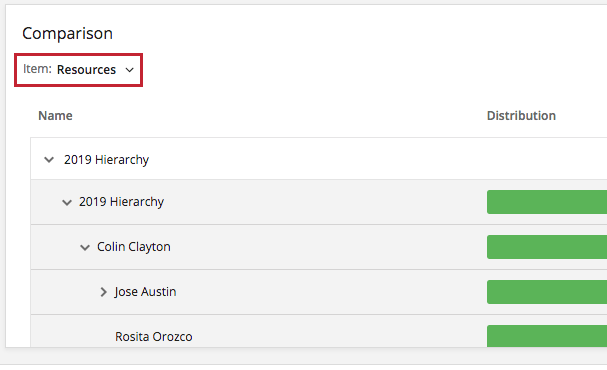Select the top 2019 Hierarchy label

pyautogui.click(x=106, y=159)
